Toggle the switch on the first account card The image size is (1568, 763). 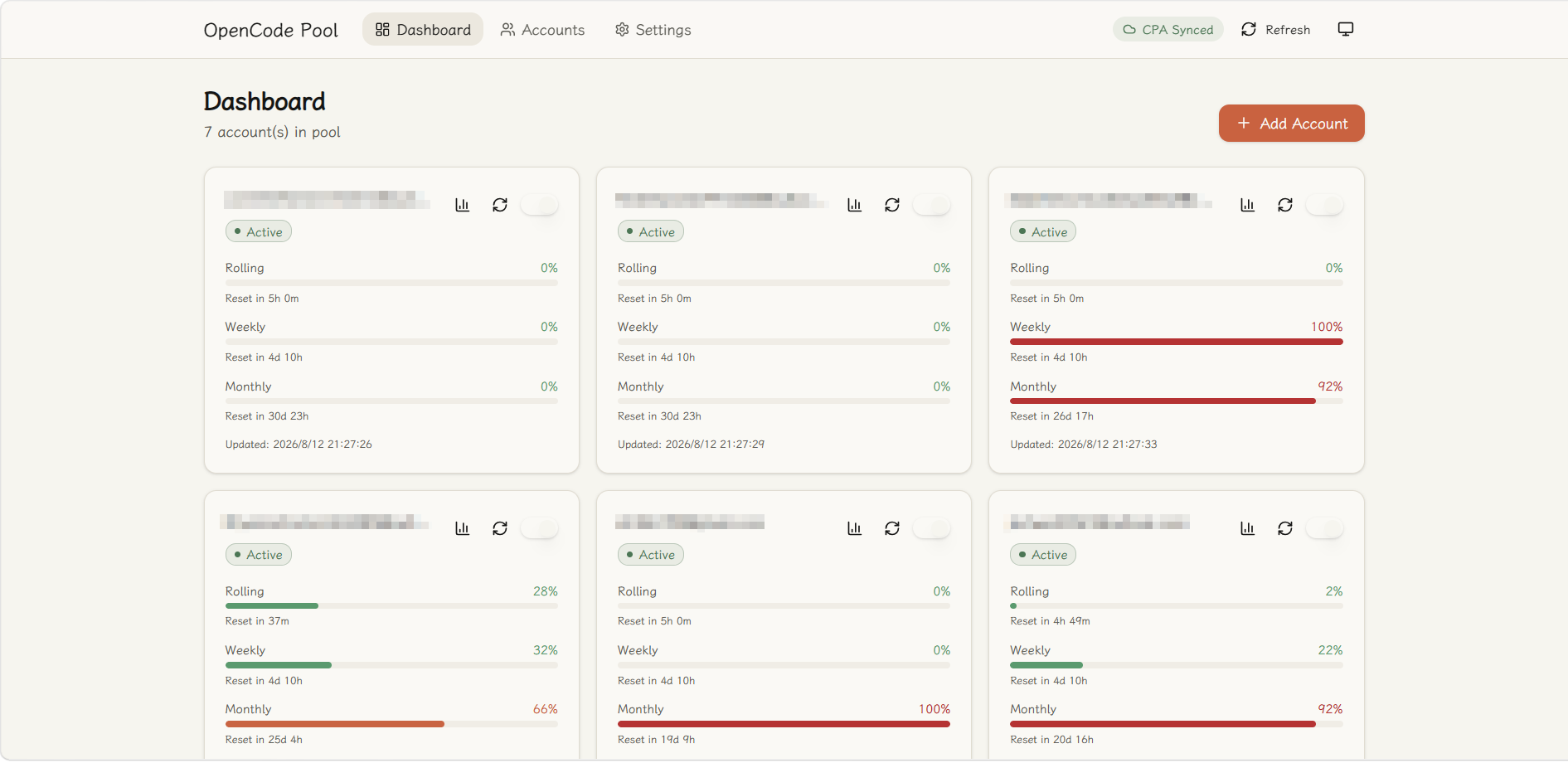coord(540,205)
